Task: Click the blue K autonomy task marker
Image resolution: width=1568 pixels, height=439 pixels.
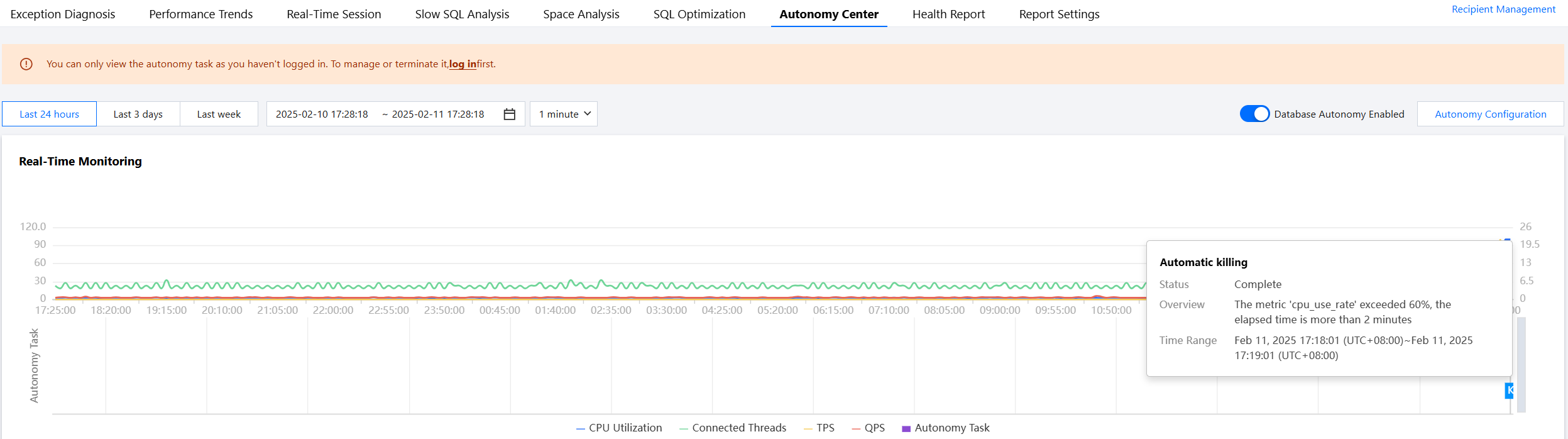Action: [x=1509, y=391]
